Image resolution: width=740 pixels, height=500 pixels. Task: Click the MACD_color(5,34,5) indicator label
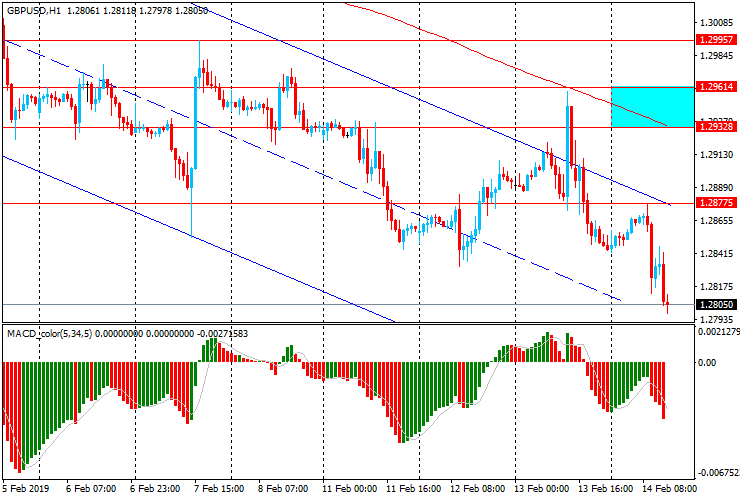pyautogui.click(x=48, y=331)
